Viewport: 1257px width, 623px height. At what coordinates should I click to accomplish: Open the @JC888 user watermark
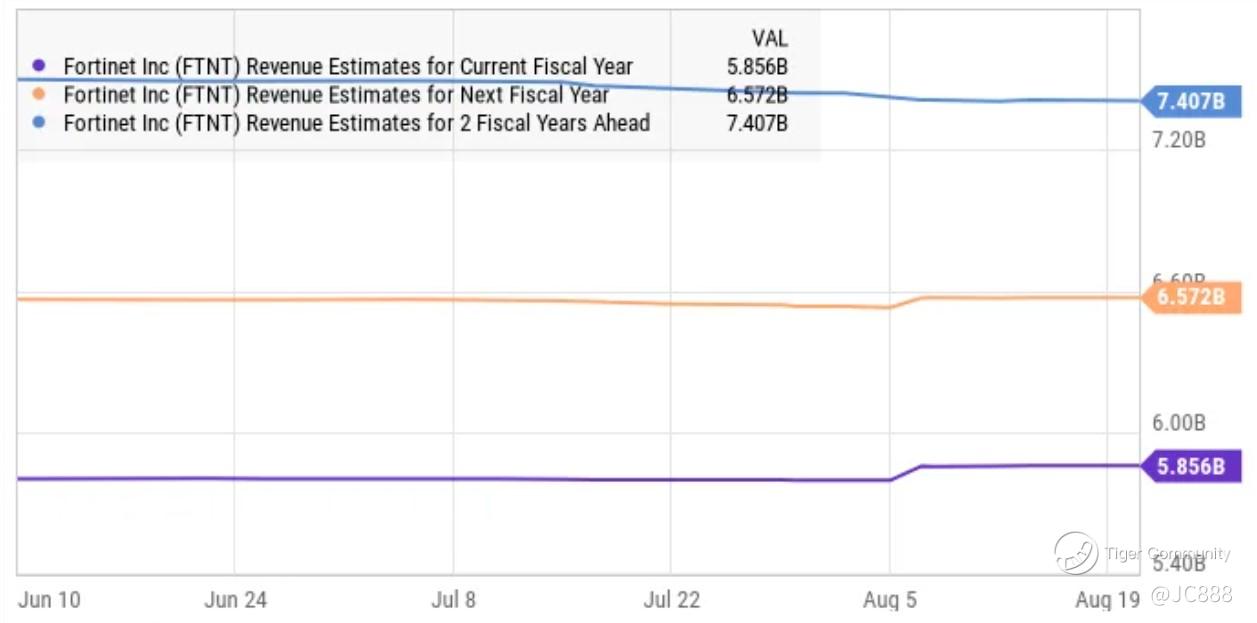(x=1190, y=595)
